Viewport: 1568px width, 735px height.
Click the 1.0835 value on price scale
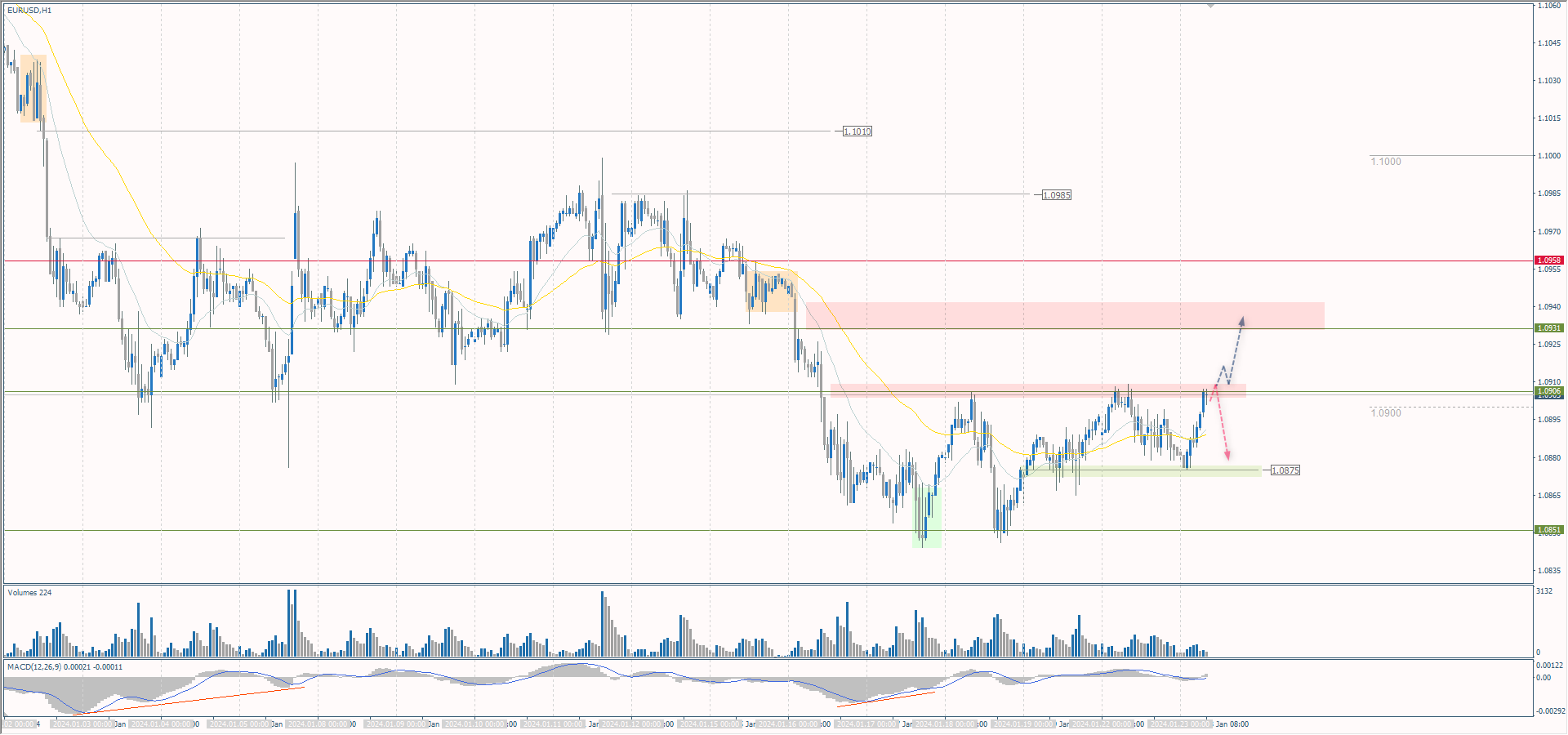(x=1549, y=571)
